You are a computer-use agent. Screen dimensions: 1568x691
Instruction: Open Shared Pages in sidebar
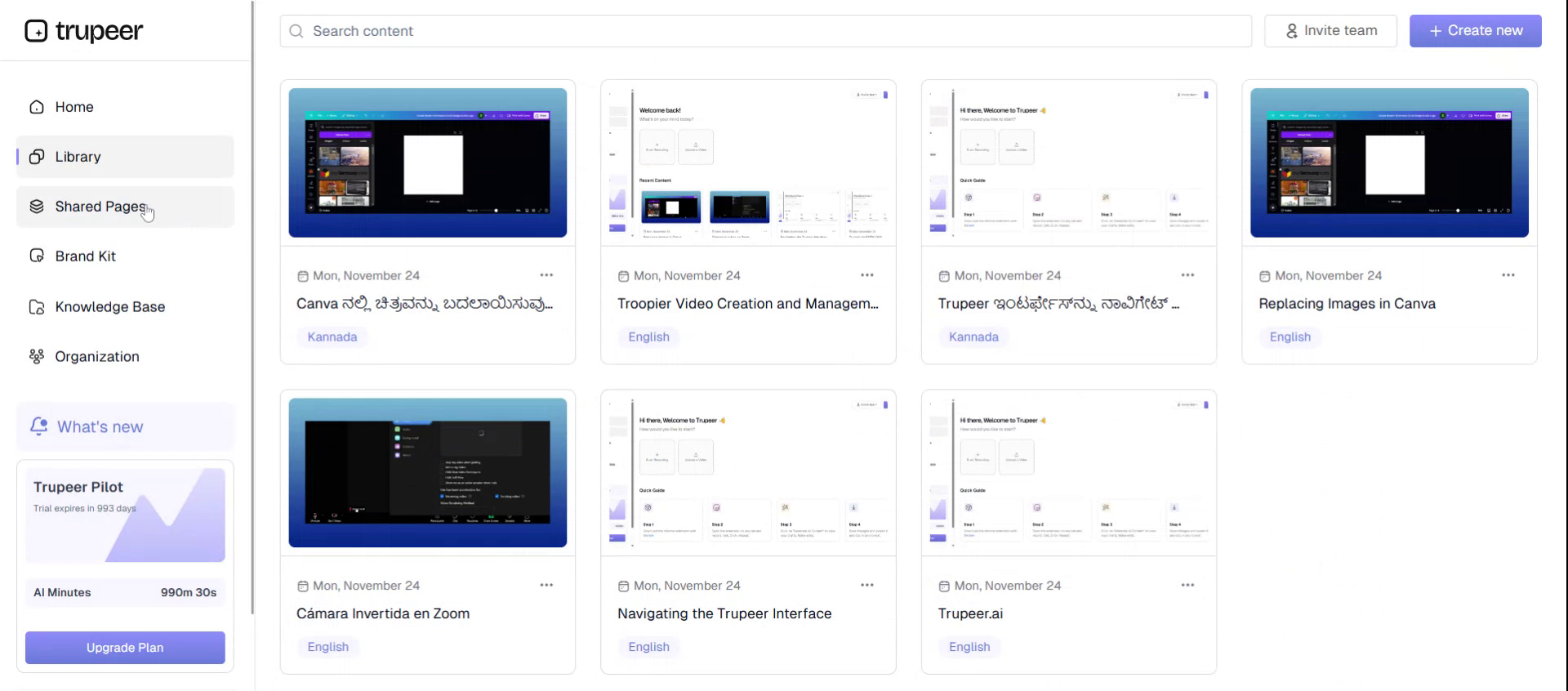pos(125,207)
